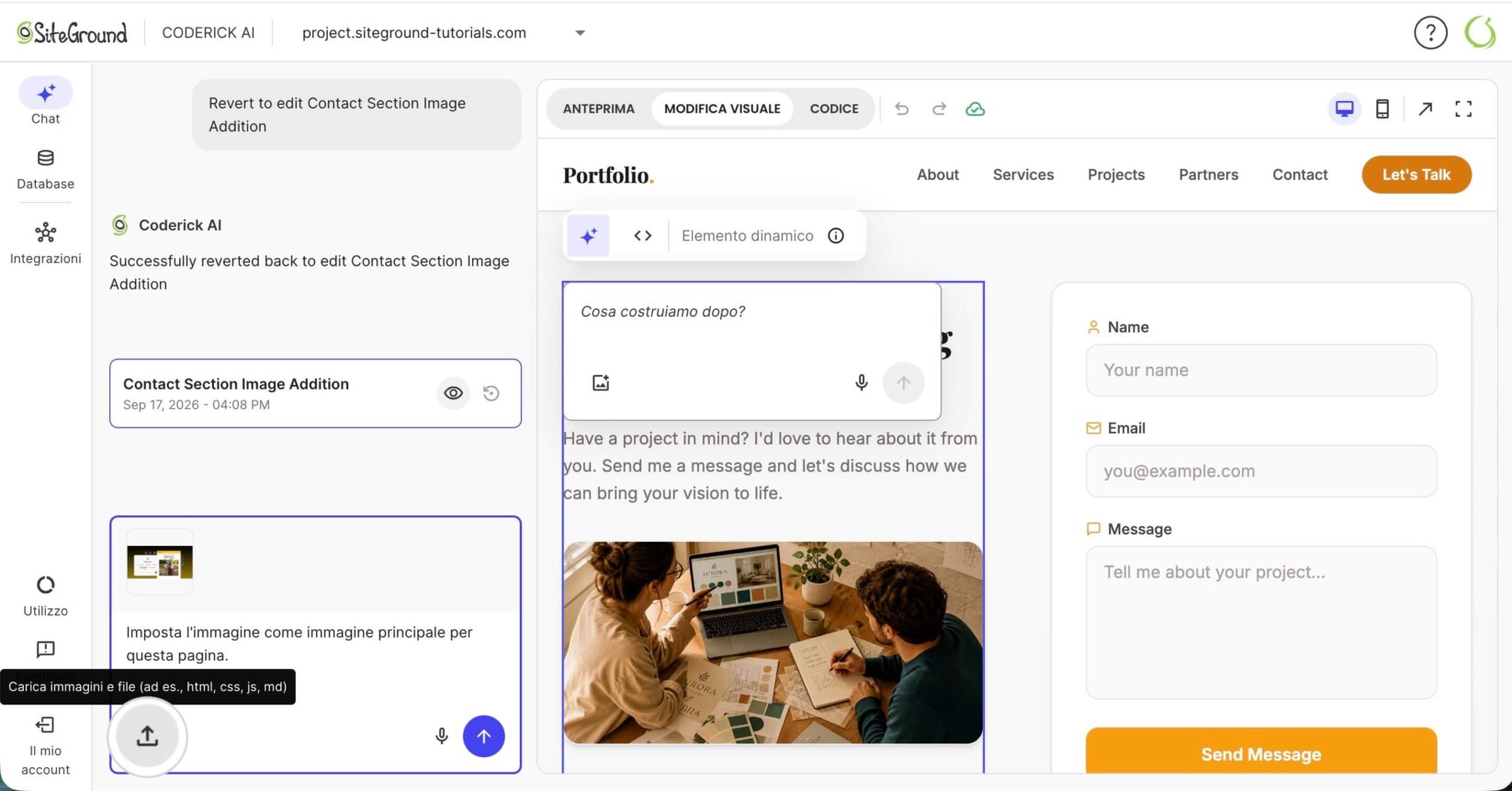Viewport: 1512px width, 791px height.
Task: Expand the project domain dropdown
Action: pos(580,33)
